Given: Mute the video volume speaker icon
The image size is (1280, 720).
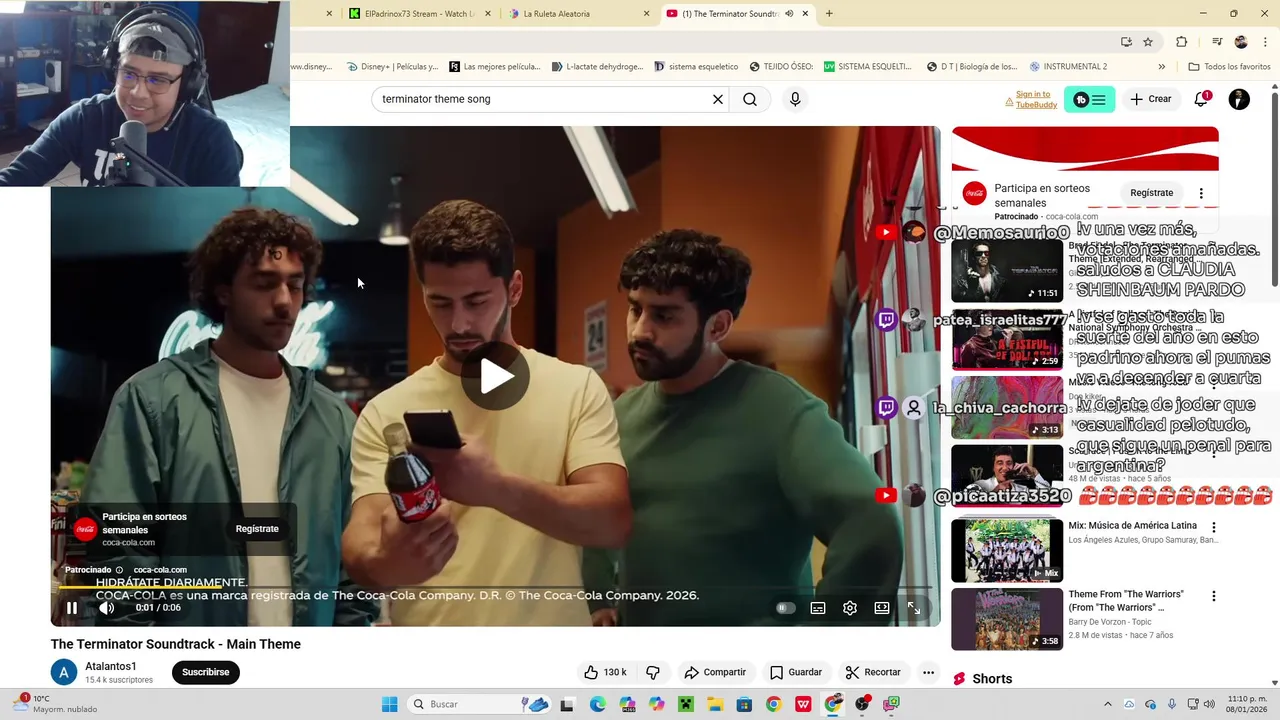Looking at the screenshot, I should pyautogui.click(x=106, y=608).
